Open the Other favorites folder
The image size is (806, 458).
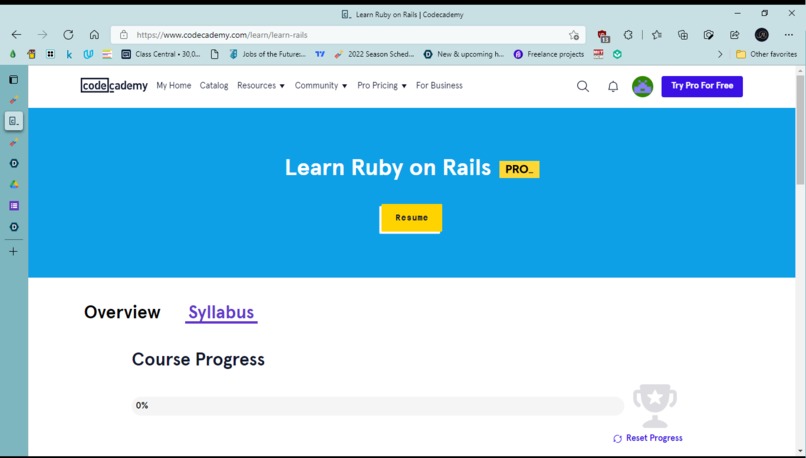click(766, 54)
